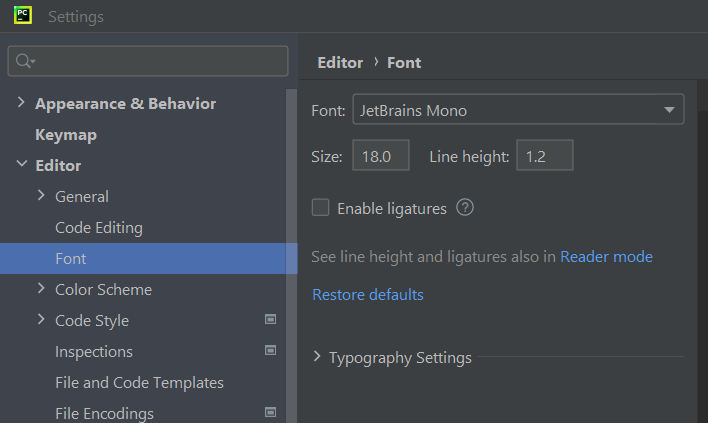This screenshot has height=423, width=708.
Task: Click the search magnifier icon in settings
Action: 23,60
